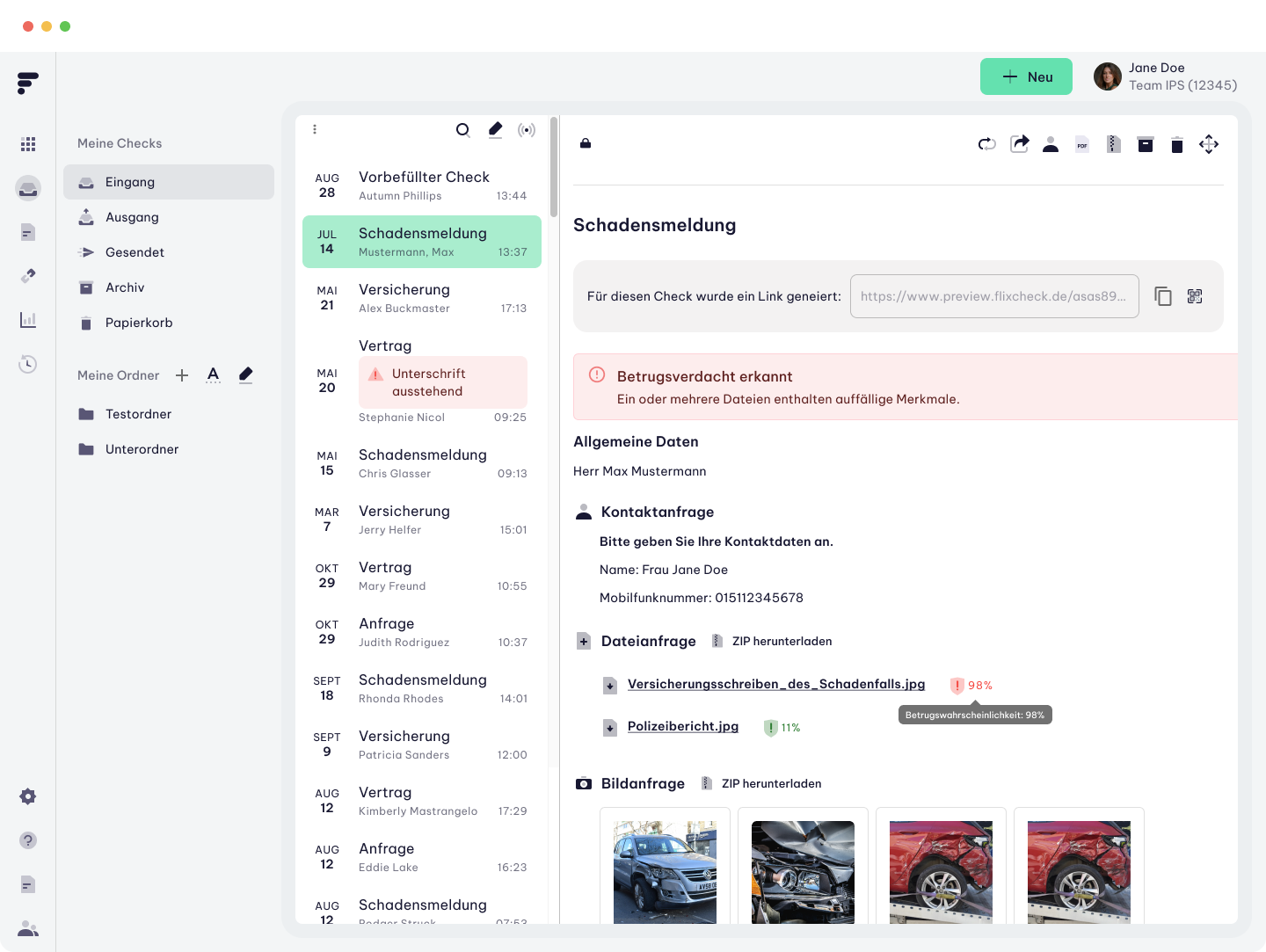Select the Testordner folder
The height and width of the screenshot is (952, 1266).
(x=138, y=414)
